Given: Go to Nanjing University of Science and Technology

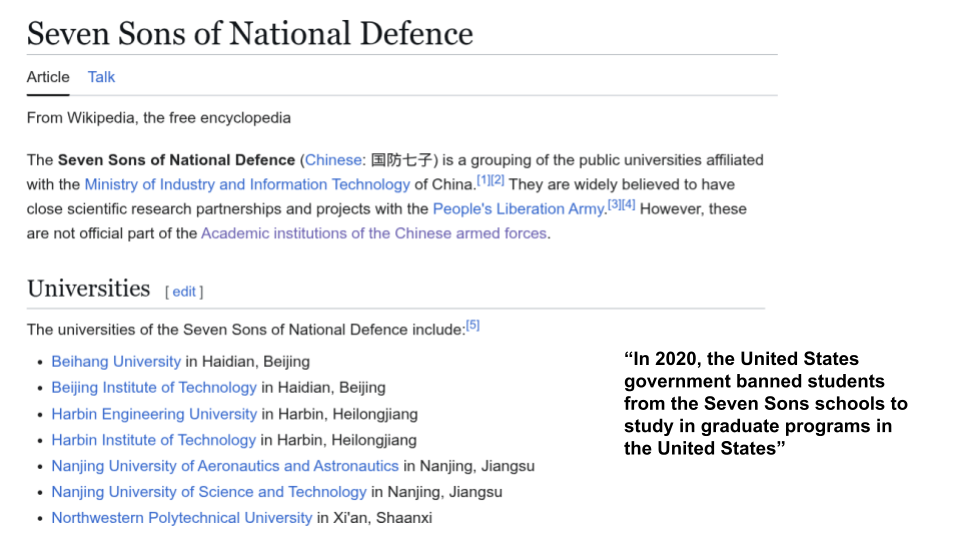Looking at the screenshot, I should tap(209, 492).
